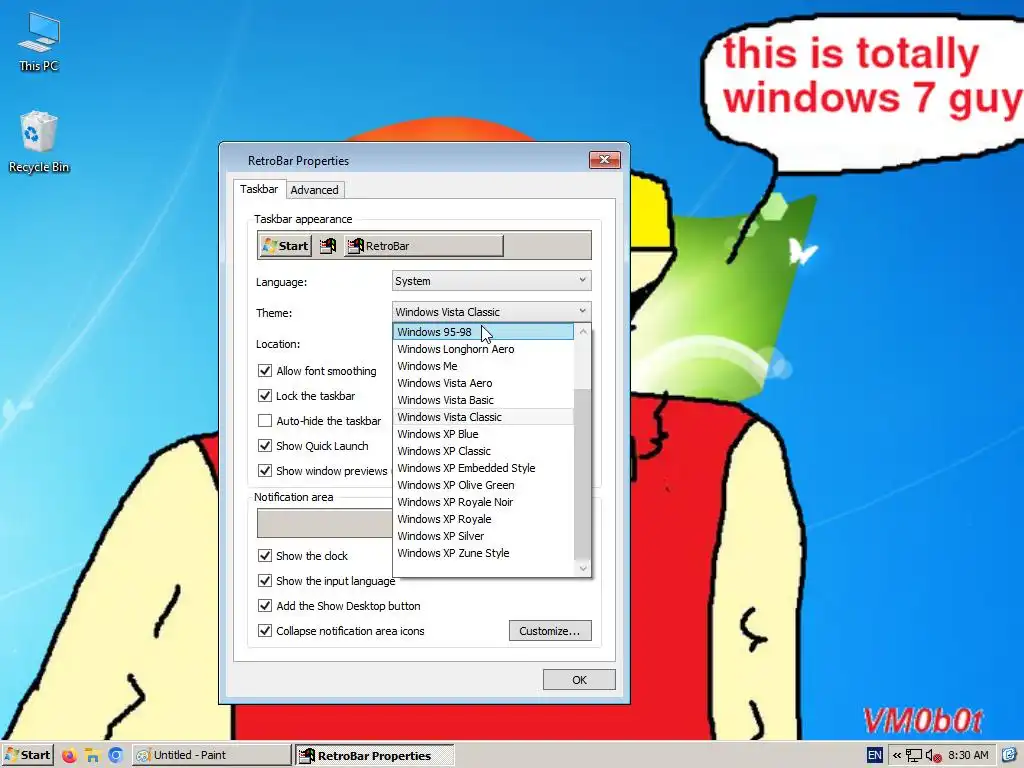This screenshot has width=1024, height=768.
Task: Click the theme list scrollbar thumb
Action: point(583,473)
